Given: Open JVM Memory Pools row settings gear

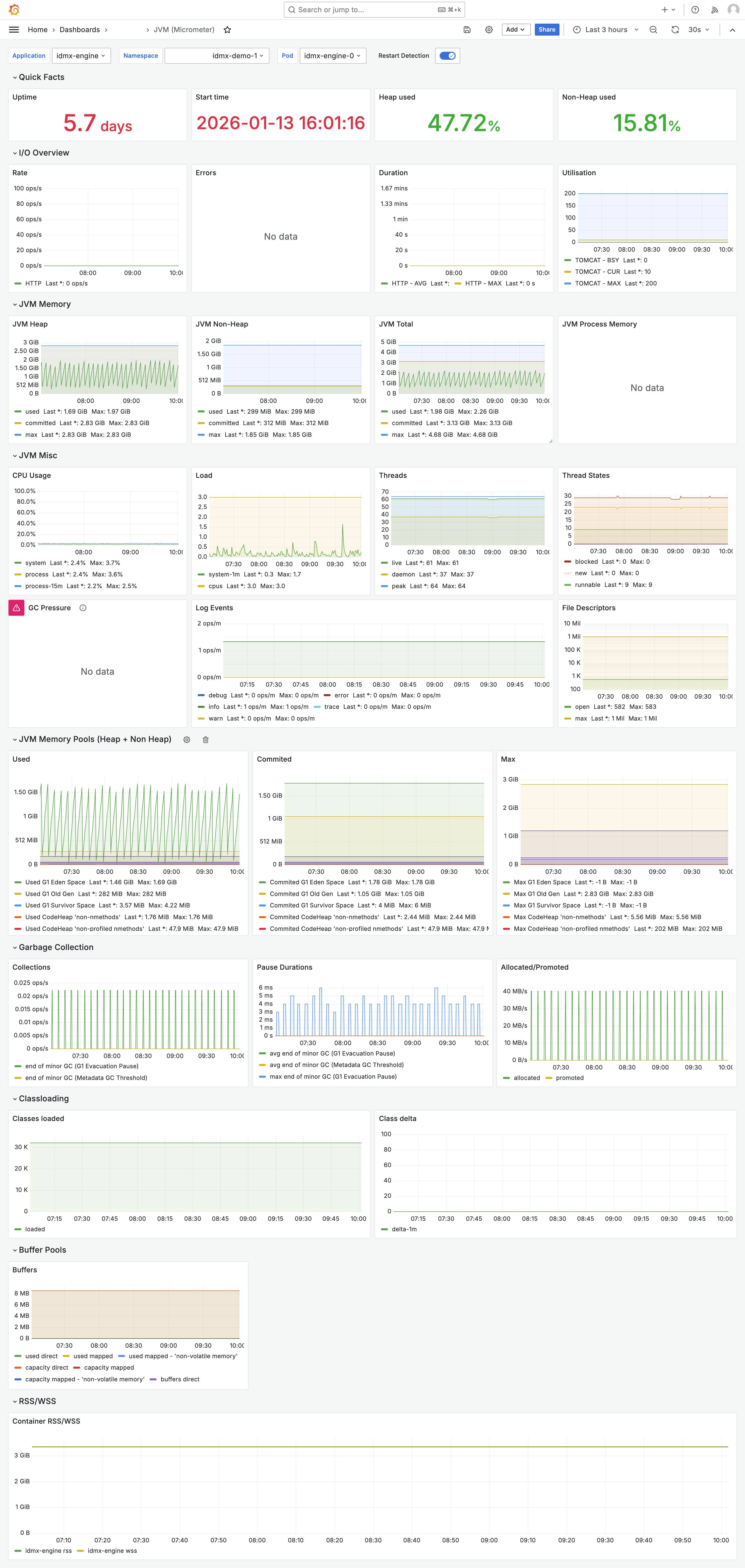Looking at the screenshot, I should pyautogui.click(x=187, y=739).
